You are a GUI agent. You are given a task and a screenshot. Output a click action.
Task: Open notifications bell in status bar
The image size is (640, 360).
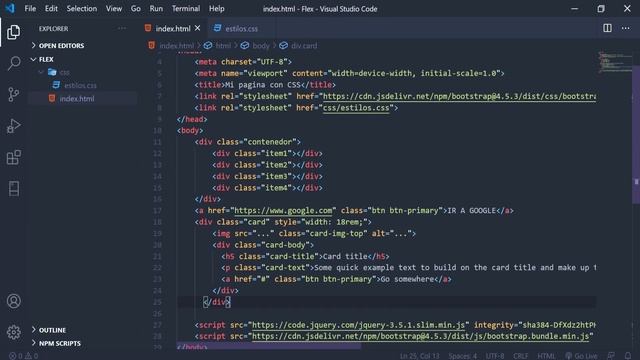click(628, 356)
